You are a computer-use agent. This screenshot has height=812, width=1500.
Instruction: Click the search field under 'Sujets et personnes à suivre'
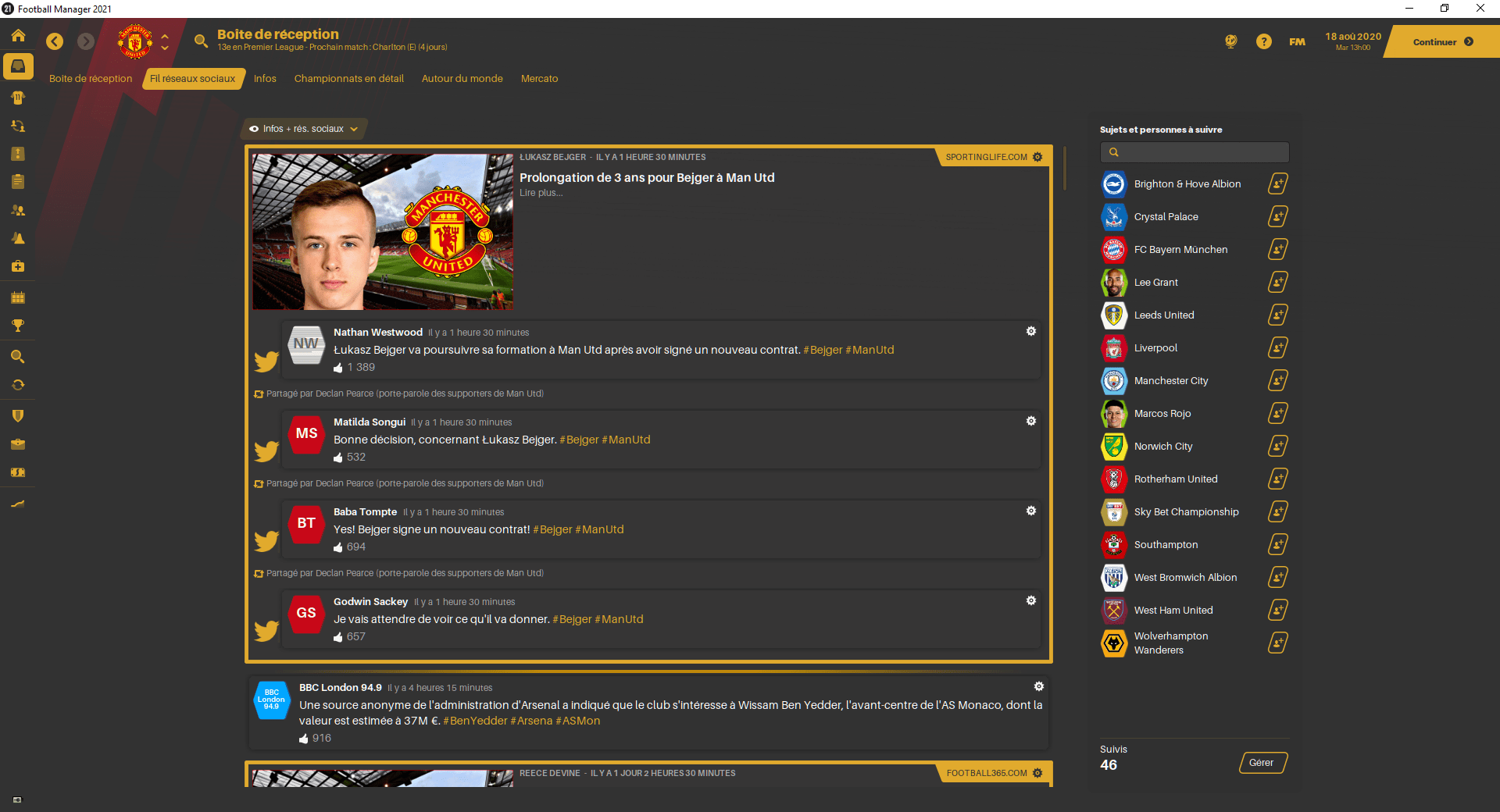click(1195, 152)
